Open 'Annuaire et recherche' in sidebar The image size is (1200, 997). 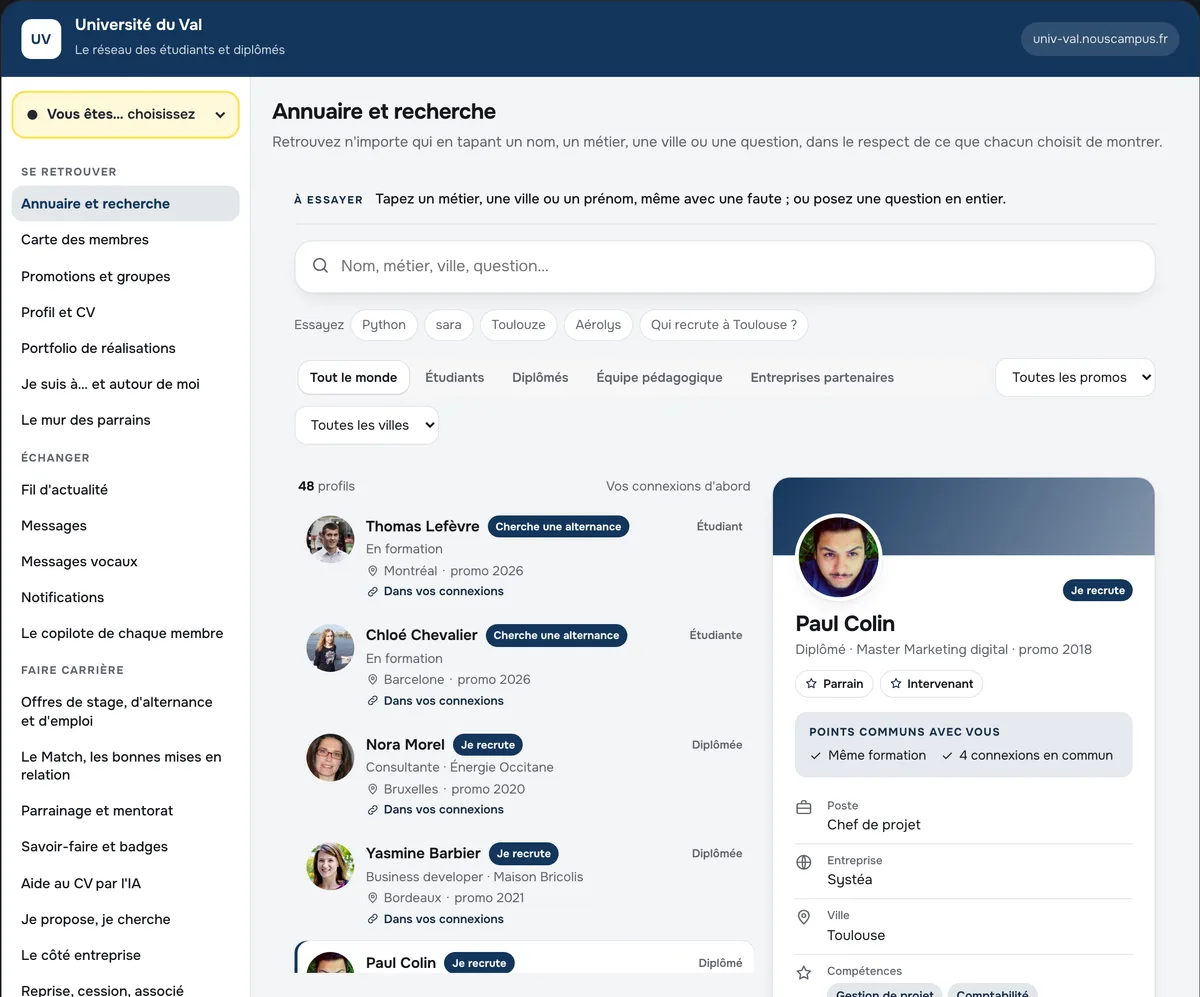pyautogui.click(x=125, y=203)
